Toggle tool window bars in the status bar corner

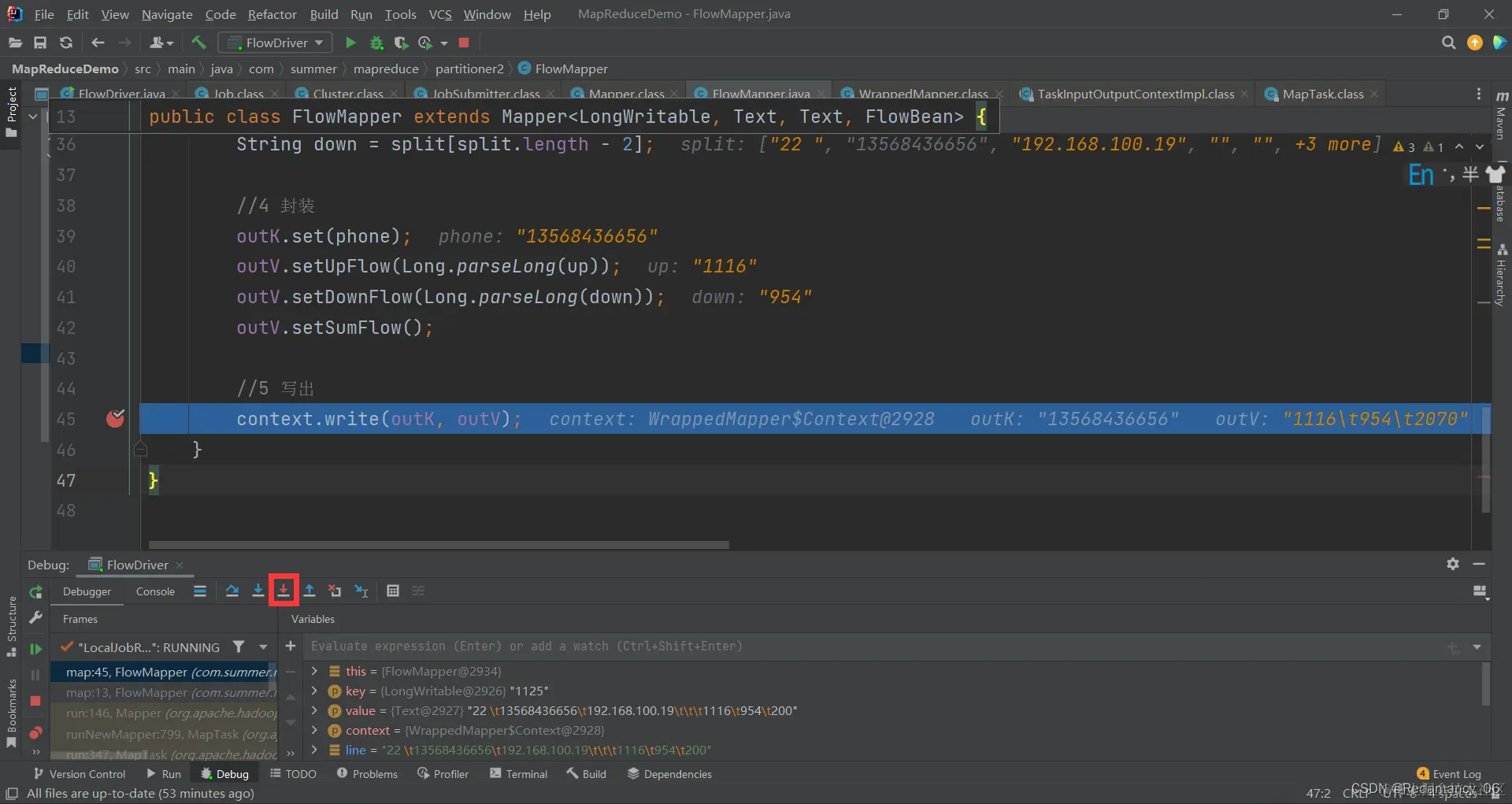(x=12, y=793)
